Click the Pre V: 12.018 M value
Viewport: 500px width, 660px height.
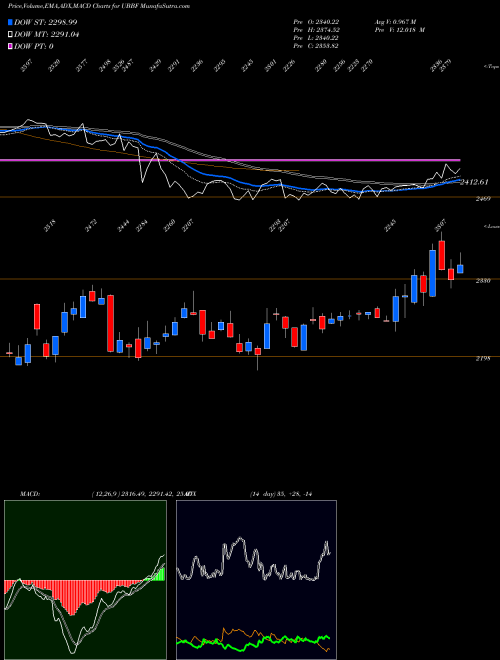coord(399,30)
